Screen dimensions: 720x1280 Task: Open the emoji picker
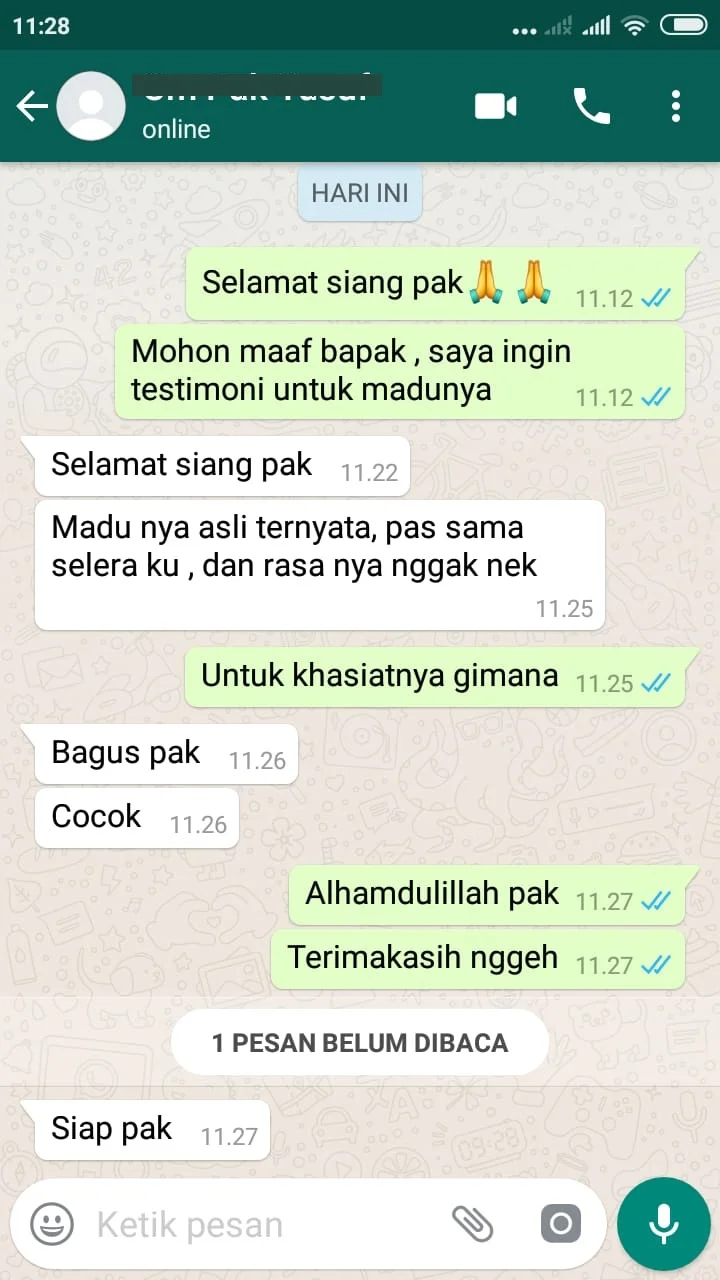52,1223
